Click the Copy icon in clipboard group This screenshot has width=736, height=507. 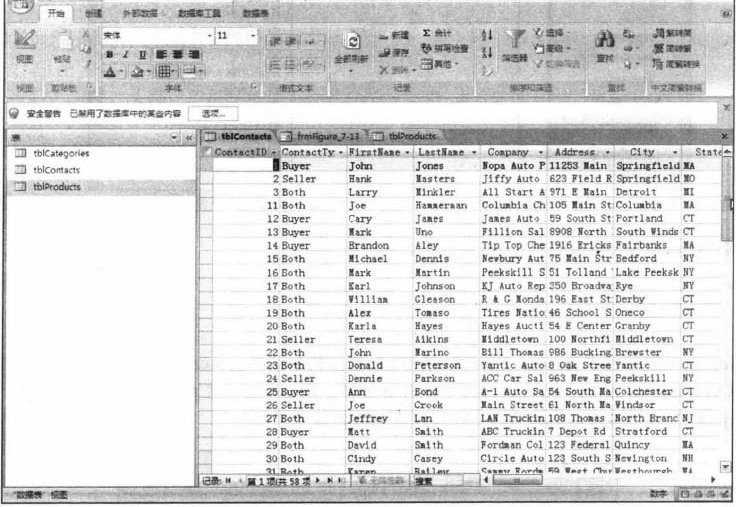pos(86,48)
